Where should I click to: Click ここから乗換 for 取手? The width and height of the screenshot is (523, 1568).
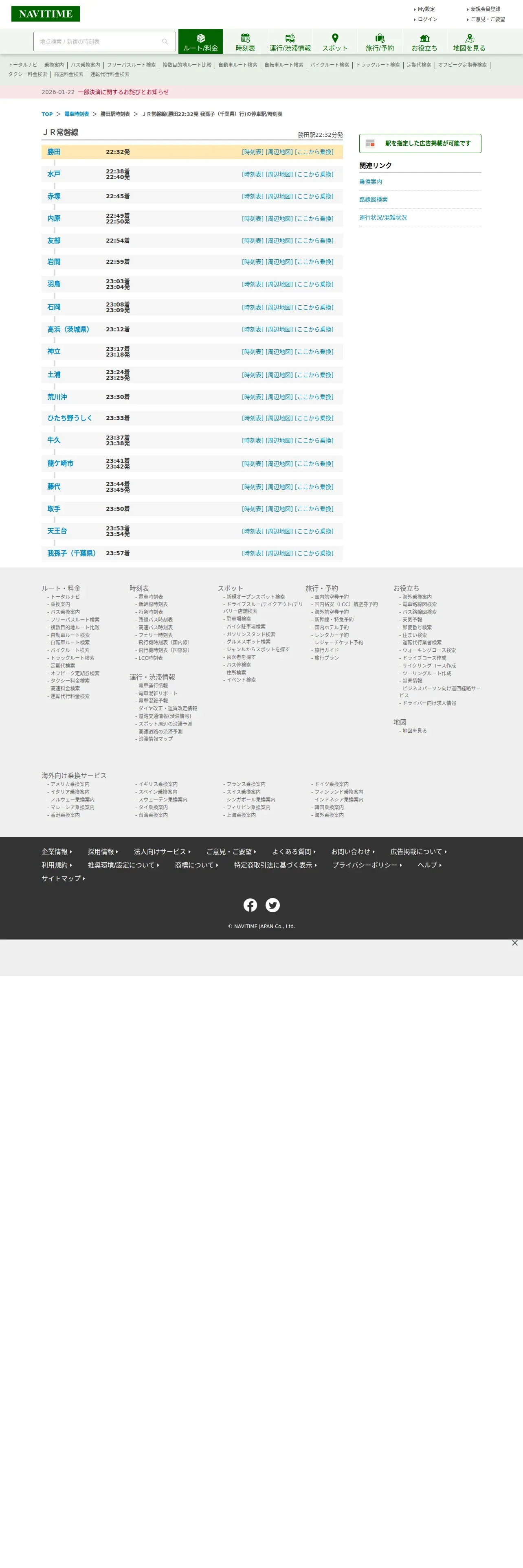point(314,509)
